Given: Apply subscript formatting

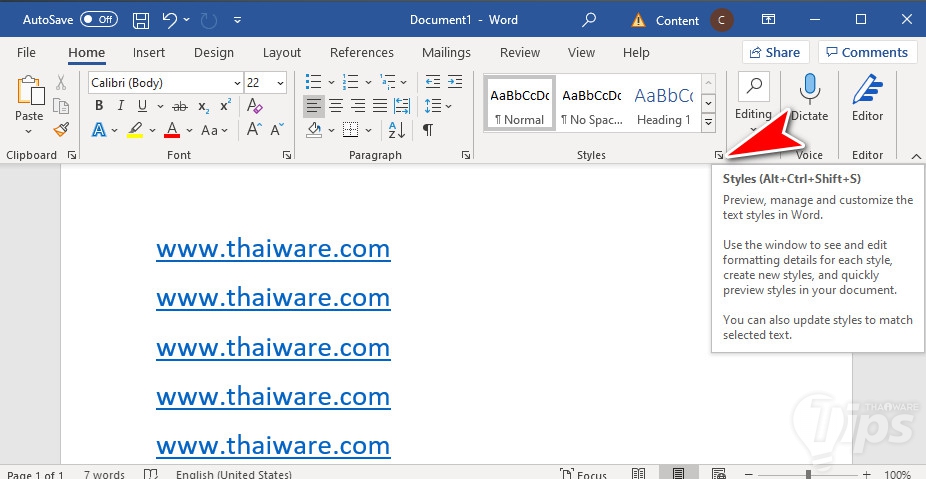Looking at the screenshot, I should [x=204, y=106].
